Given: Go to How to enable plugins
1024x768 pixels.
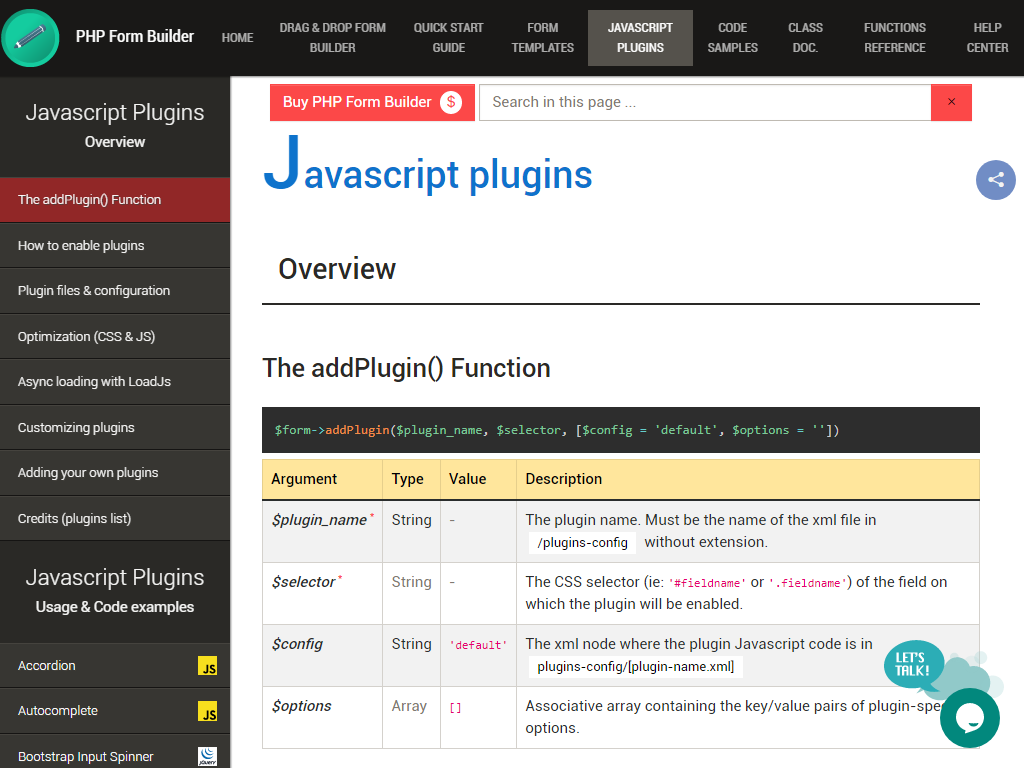Looking at the screenshot, I should [115, 246].
